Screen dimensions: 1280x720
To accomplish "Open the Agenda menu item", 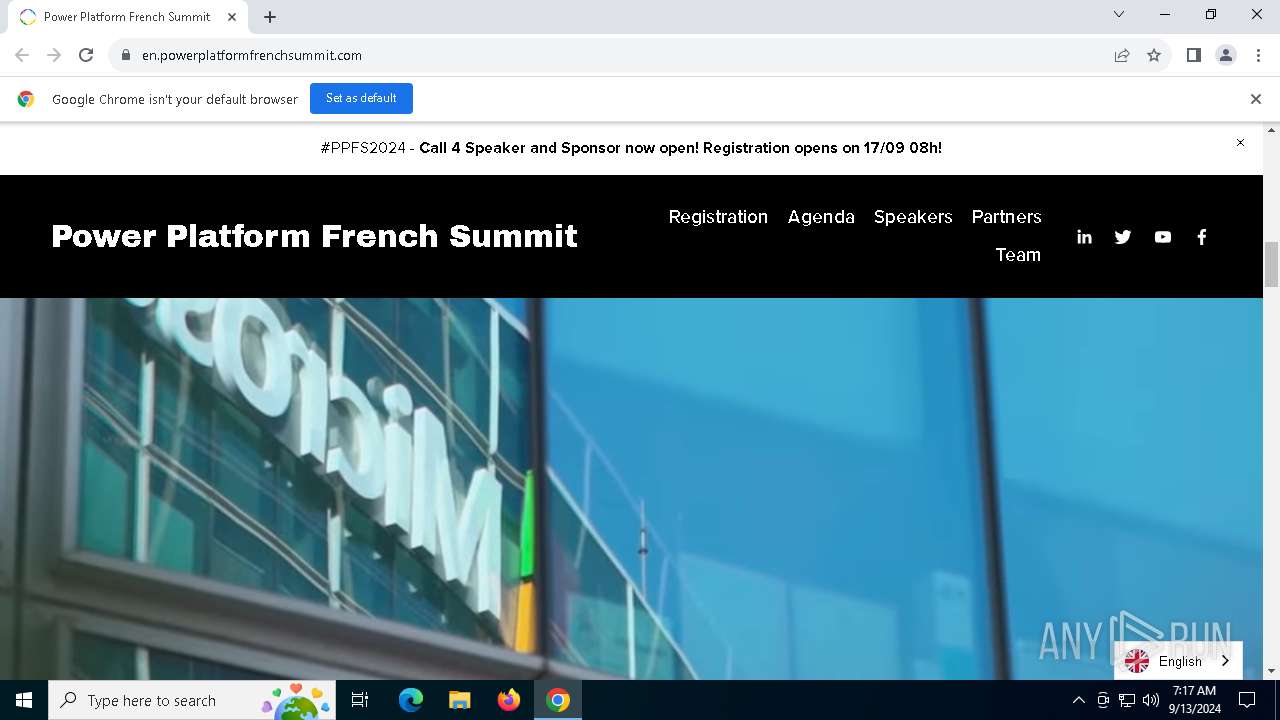I will [821, 217].
